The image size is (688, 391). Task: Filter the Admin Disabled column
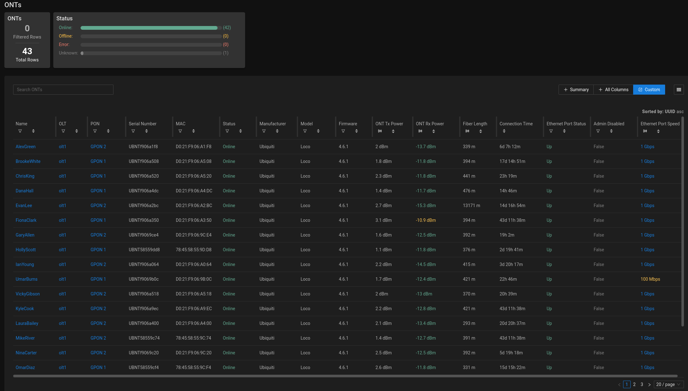(x=598, y=131)
